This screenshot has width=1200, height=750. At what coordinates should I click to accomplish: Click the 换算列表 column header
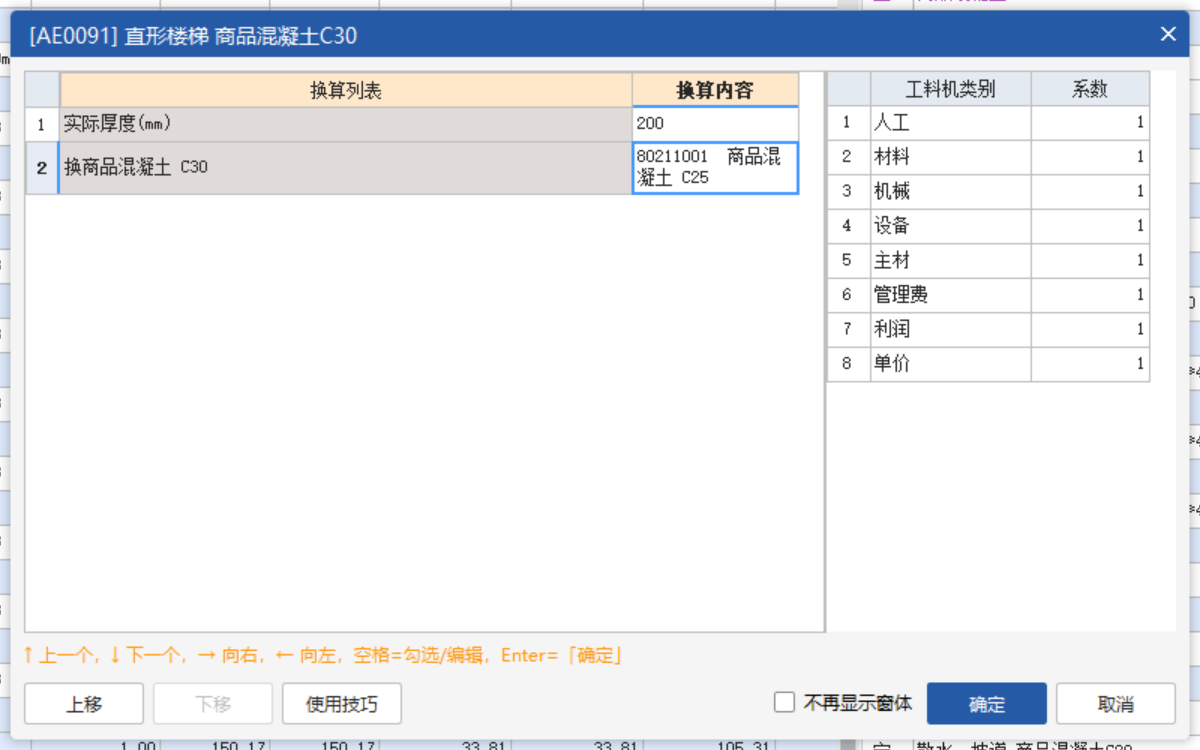coord(345,90)
